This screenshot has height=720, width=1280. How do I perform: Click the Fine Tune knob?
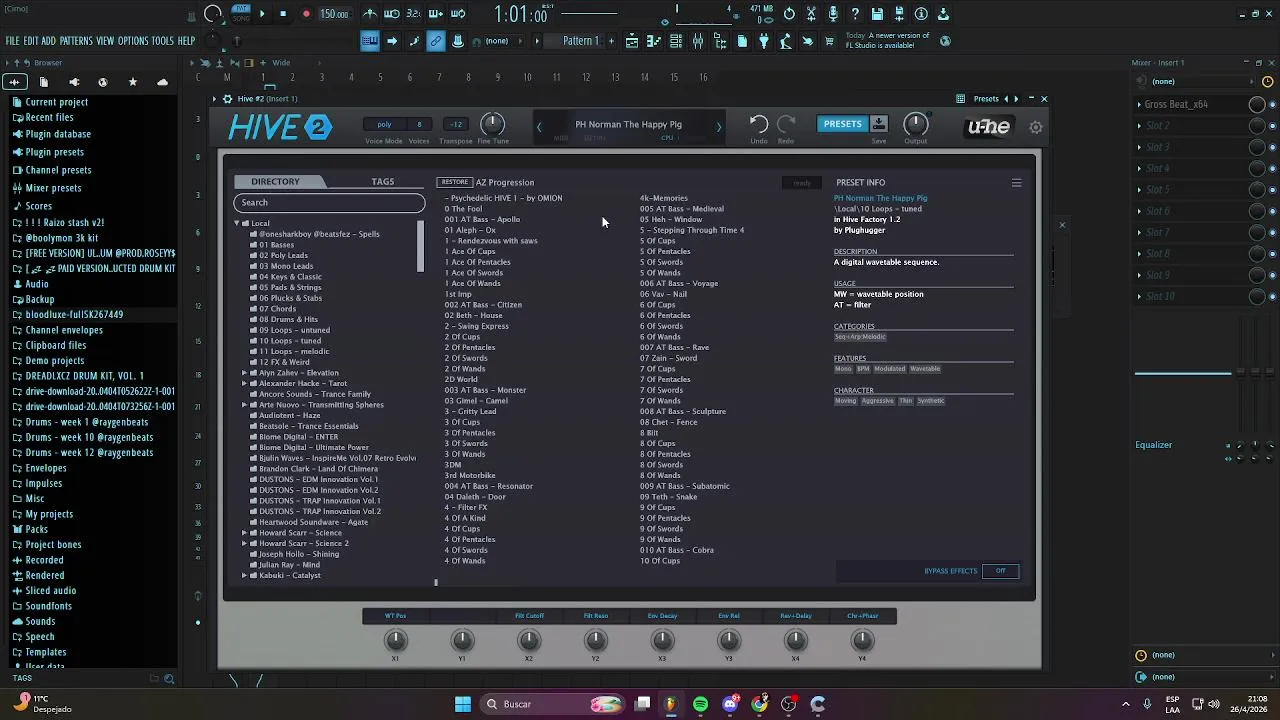492,124
